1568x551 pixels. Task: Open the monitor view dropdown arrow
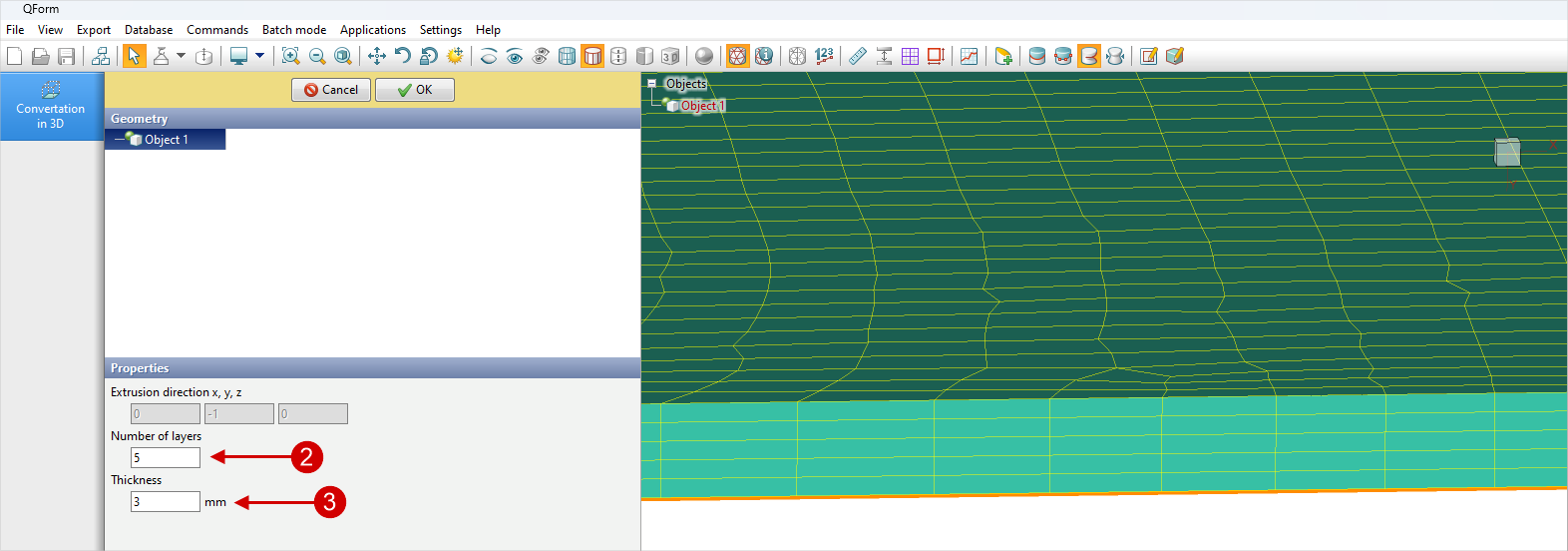259,56
